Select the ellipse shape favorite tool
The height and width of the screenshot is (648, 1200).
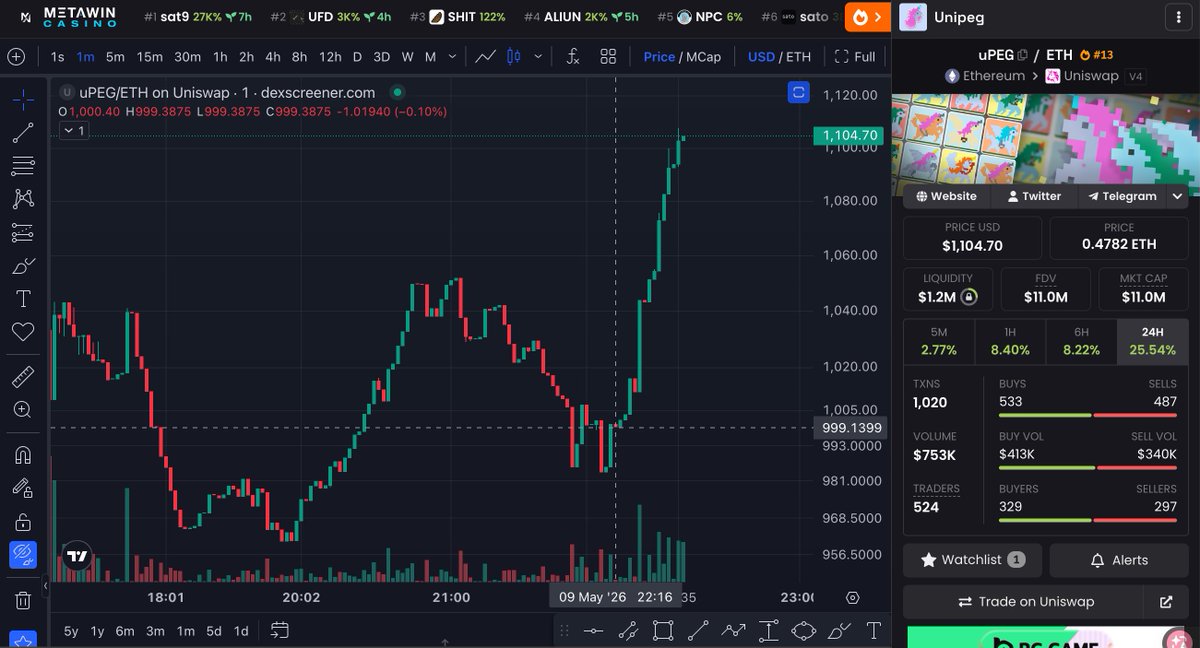[804, 630]
